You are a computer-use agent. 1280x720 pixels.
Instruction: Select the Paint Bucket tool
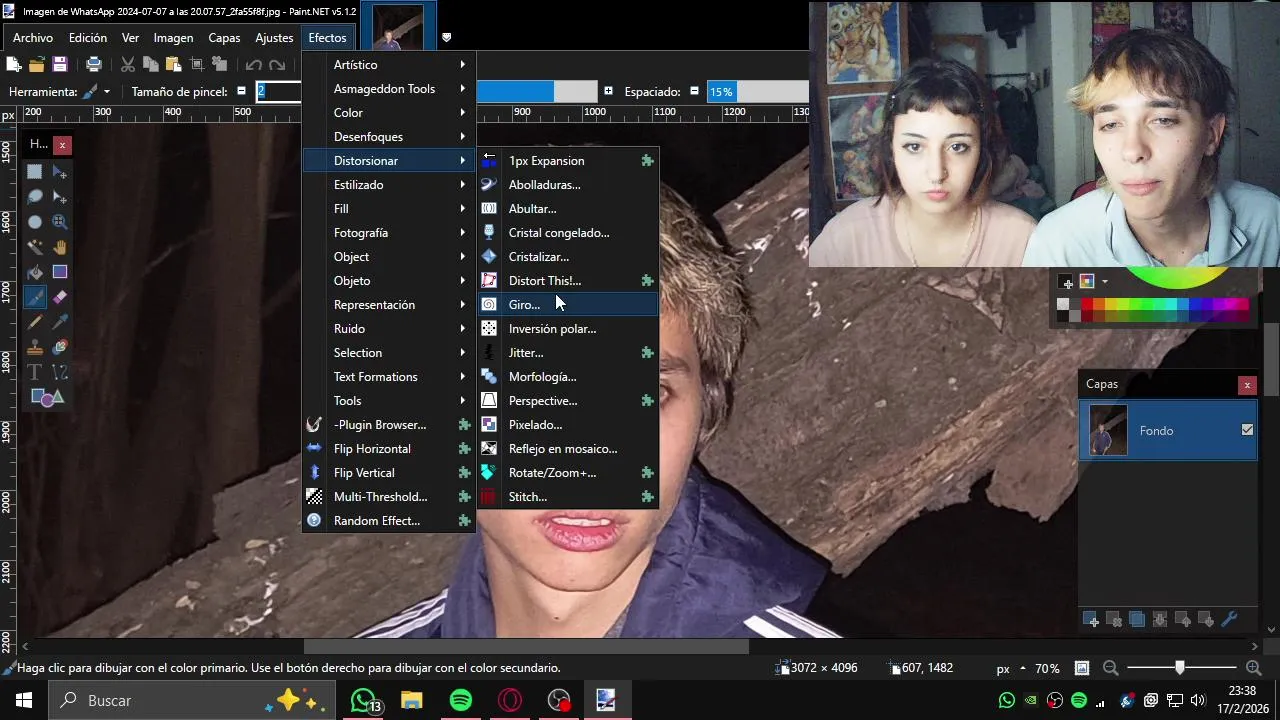tap(35, 272)
